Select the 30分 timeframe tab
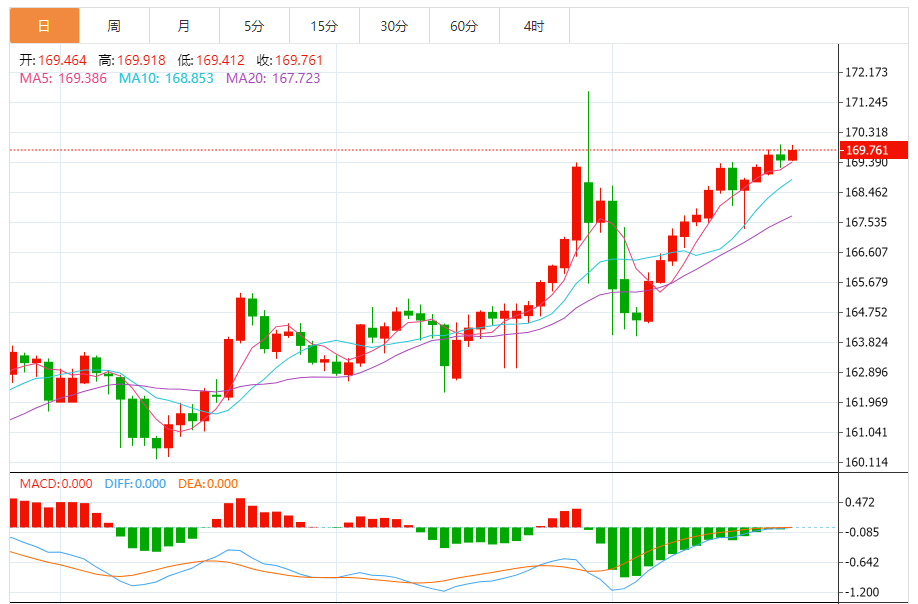Screen dimensions: 918x604 tap(394, 26)
